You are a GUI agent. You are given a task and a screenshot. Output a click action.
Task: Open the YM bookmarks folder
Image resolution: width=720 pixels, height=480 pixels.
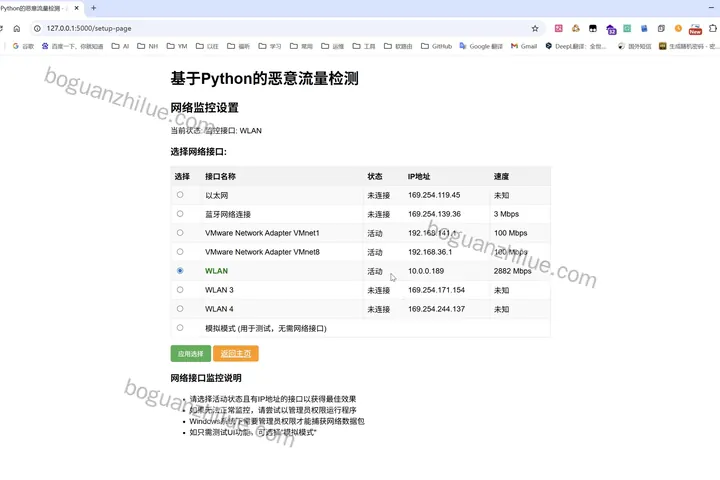click(177, 46)
